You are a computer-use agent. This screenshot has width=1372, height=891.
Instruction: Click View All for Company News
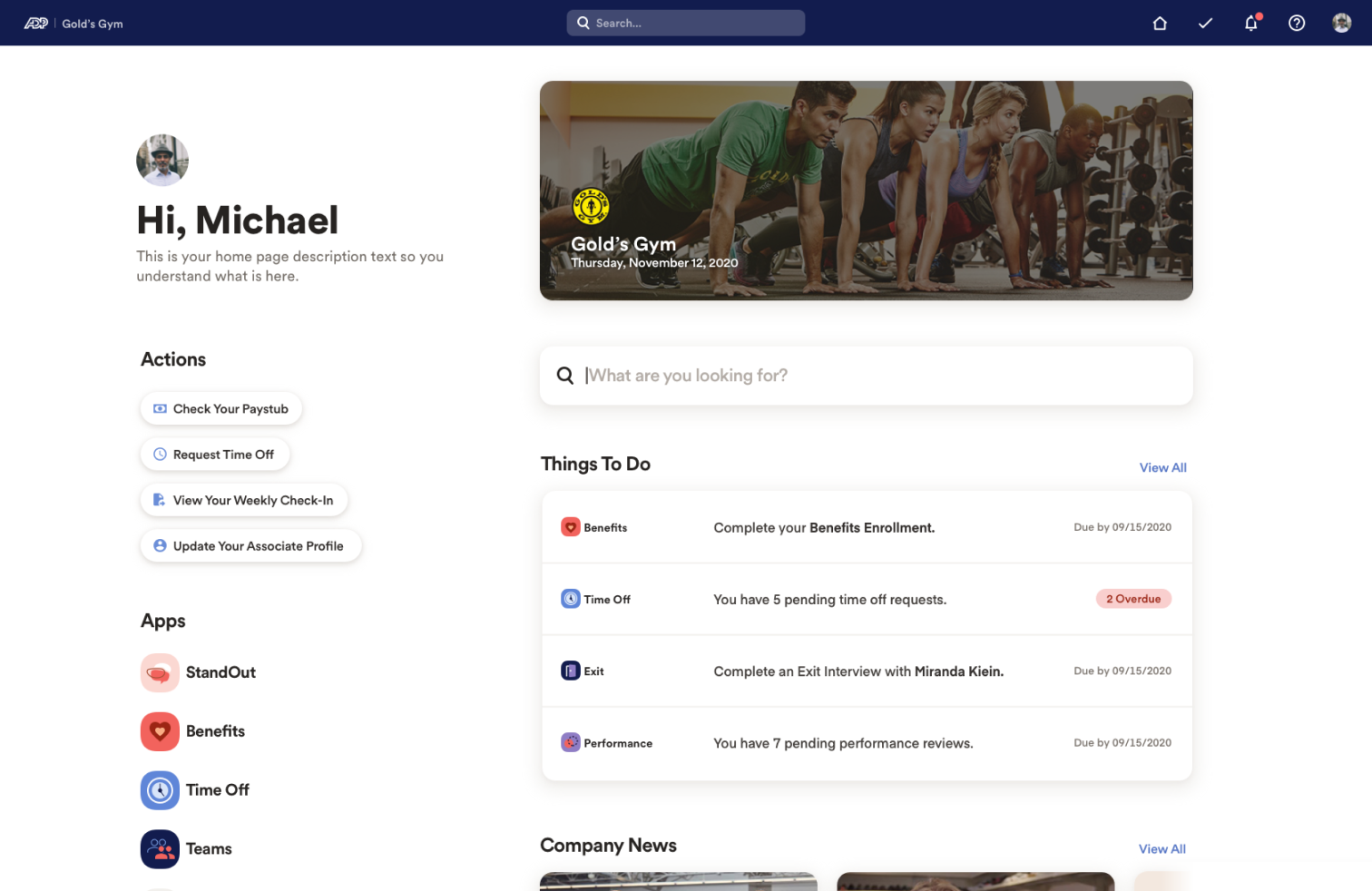1162,849
